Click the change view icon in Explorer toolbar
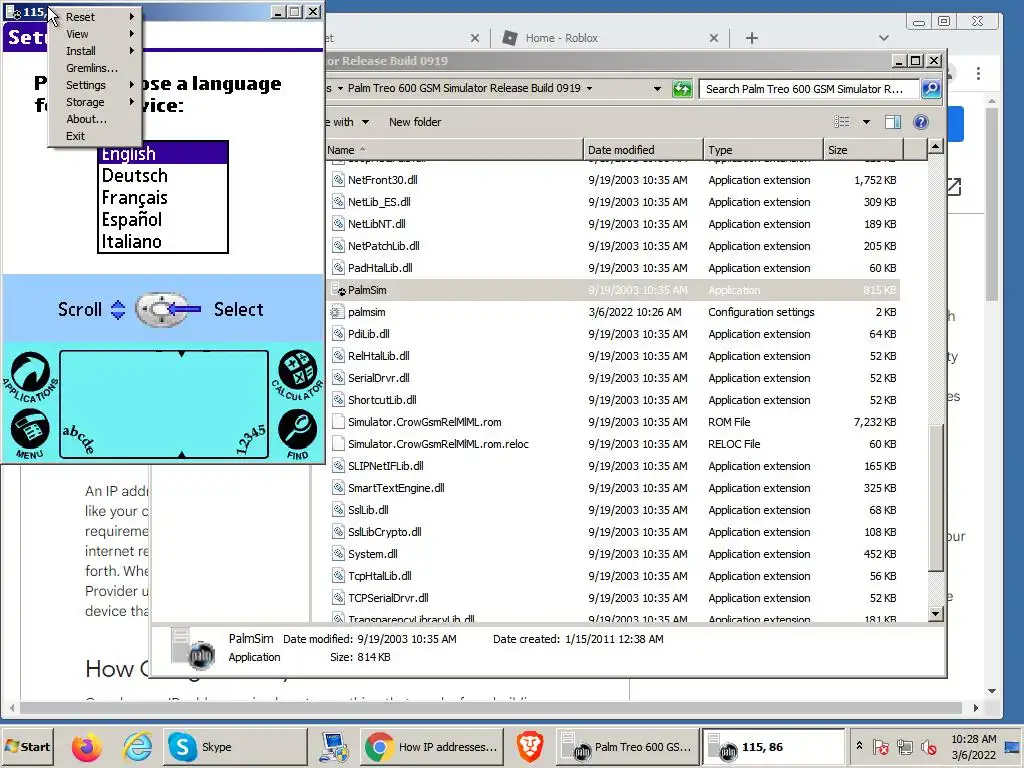 [842, 122]
